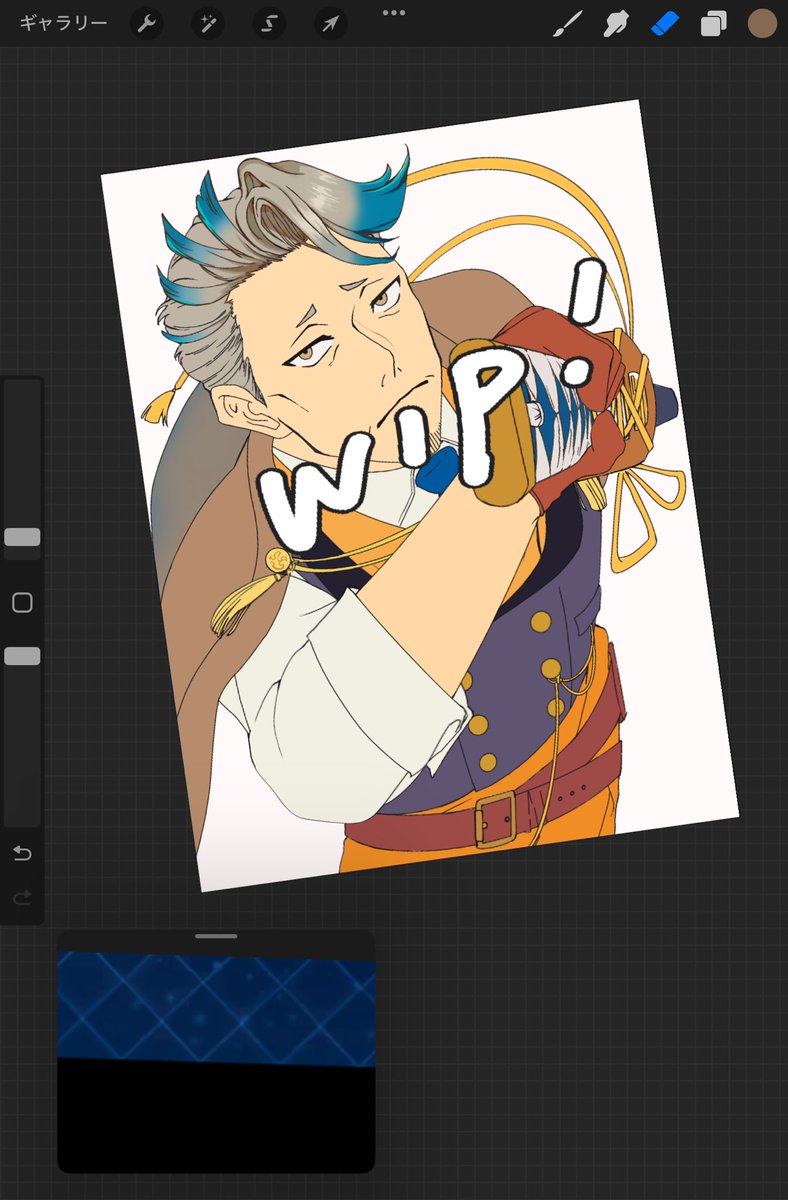The image size is (788, 1200).
Task: Open the brown active color picker
Action: (x=762, y=24)
